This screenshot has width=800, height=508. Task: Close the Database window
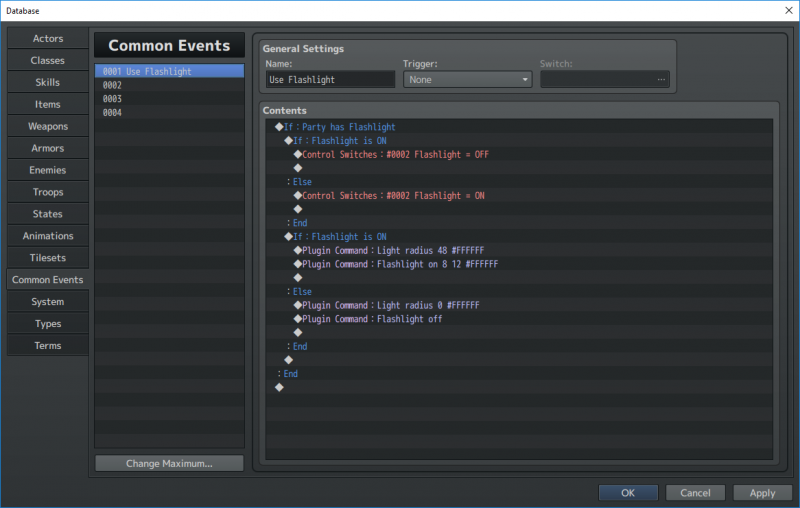788,10
